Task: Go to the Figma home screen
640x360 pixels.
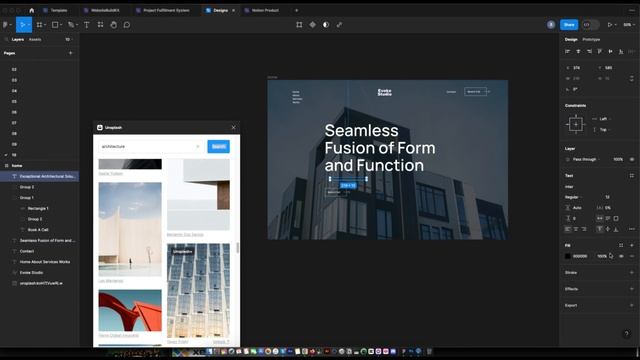Action: (x=31, y=10)
